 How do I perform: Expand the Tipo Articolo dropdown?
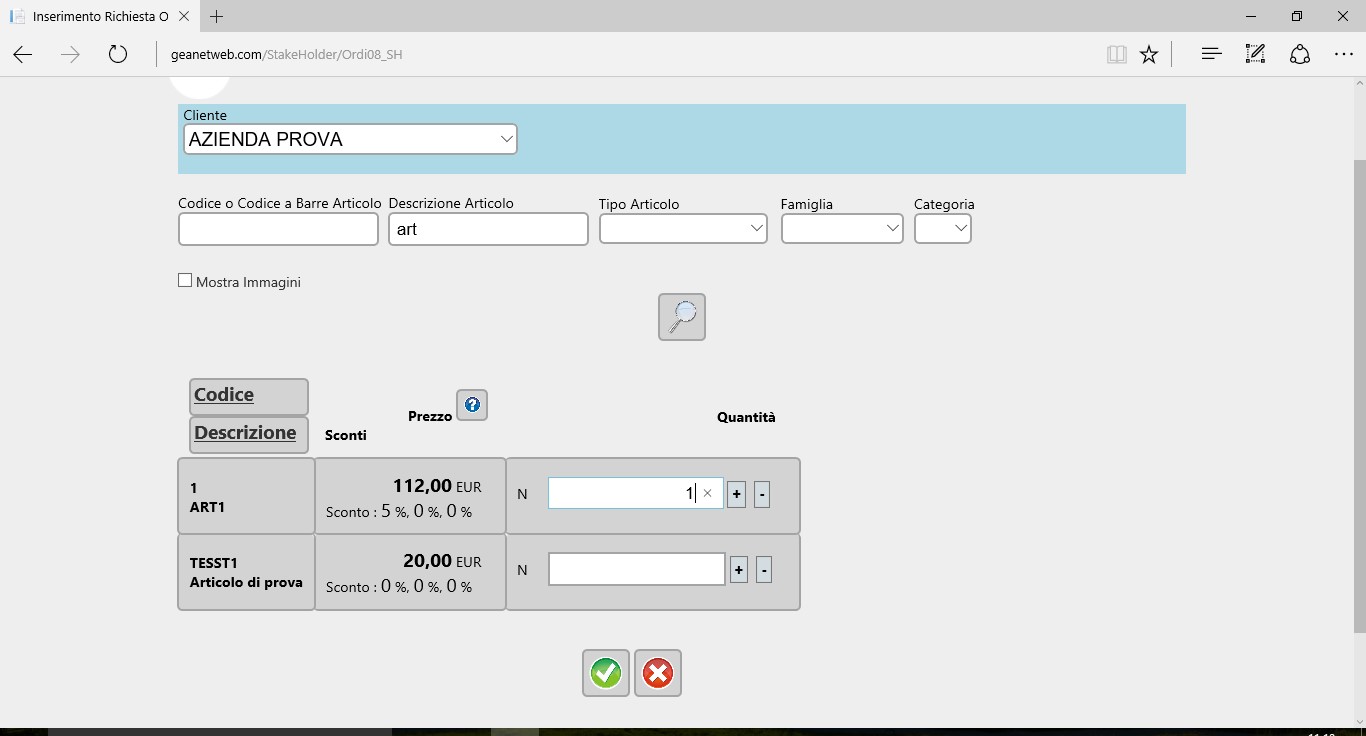coord(683,229)
